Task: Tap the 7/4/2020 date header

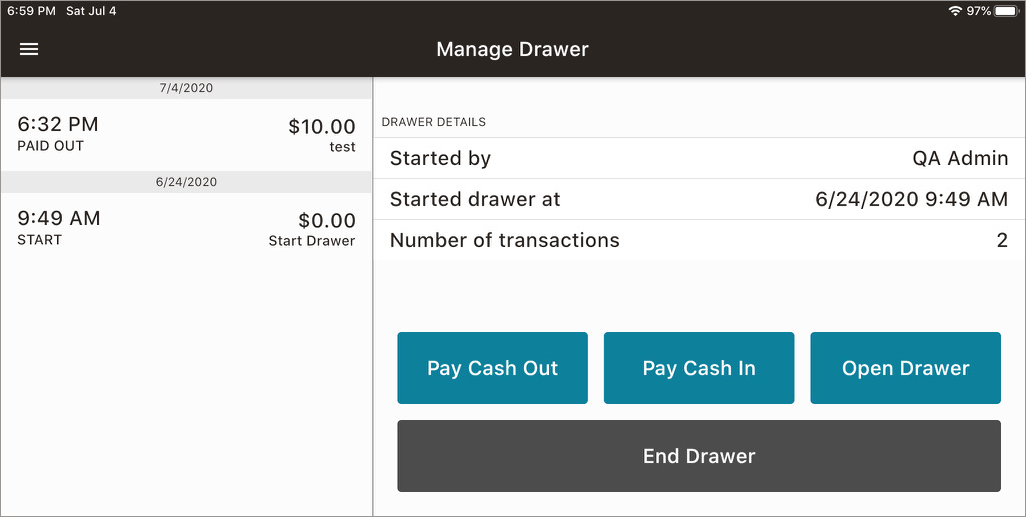Action: [x=186, y=88]
